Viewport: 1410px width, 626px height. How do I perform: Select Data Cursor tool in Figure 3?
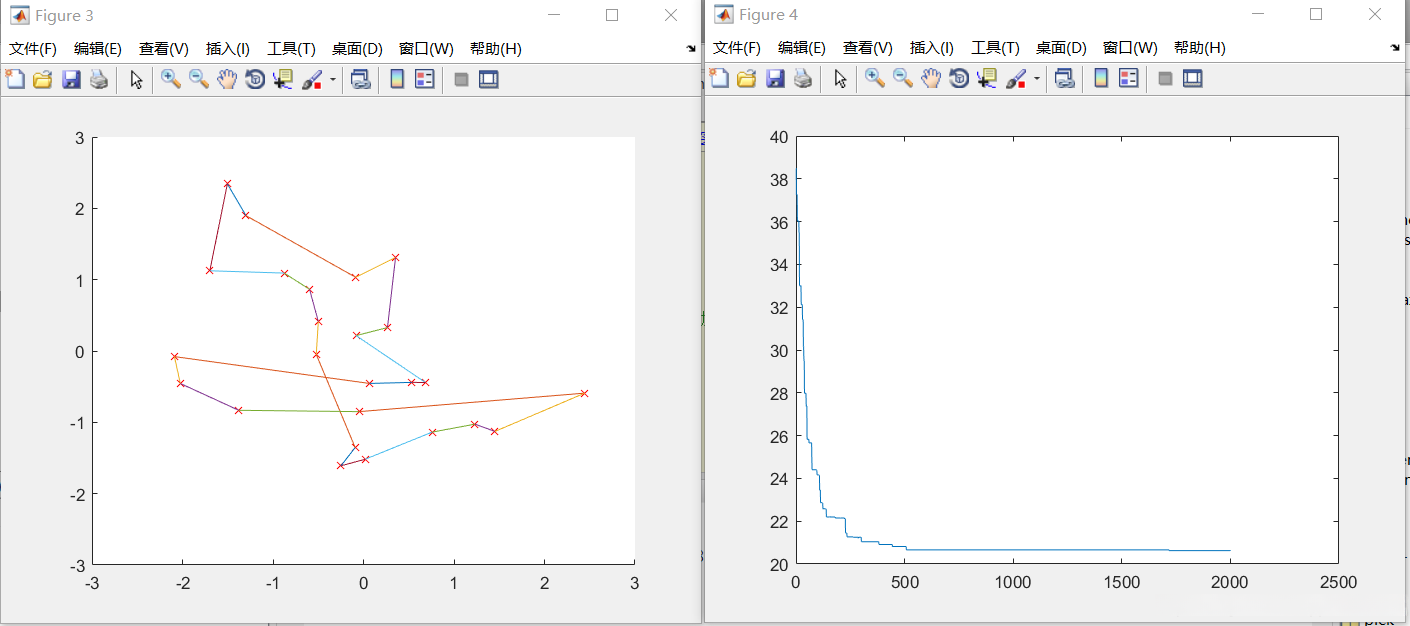coord(283,79)
